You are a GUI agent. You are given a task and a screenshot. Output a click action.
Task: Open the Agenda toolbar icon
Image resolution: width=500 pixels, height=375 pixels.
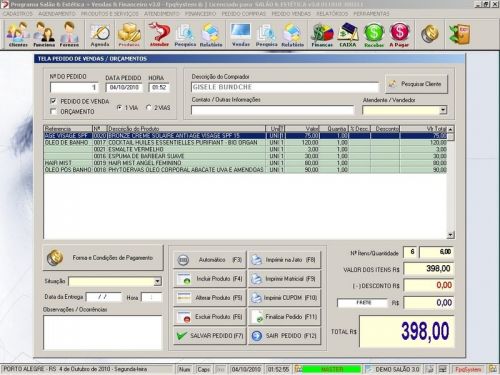(x=100, y=34)
